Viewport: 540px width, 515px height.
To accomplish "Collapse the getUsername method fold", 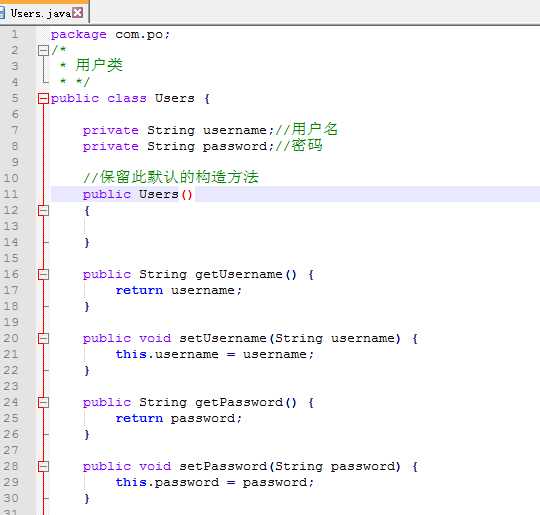I will tap(43, 275).
